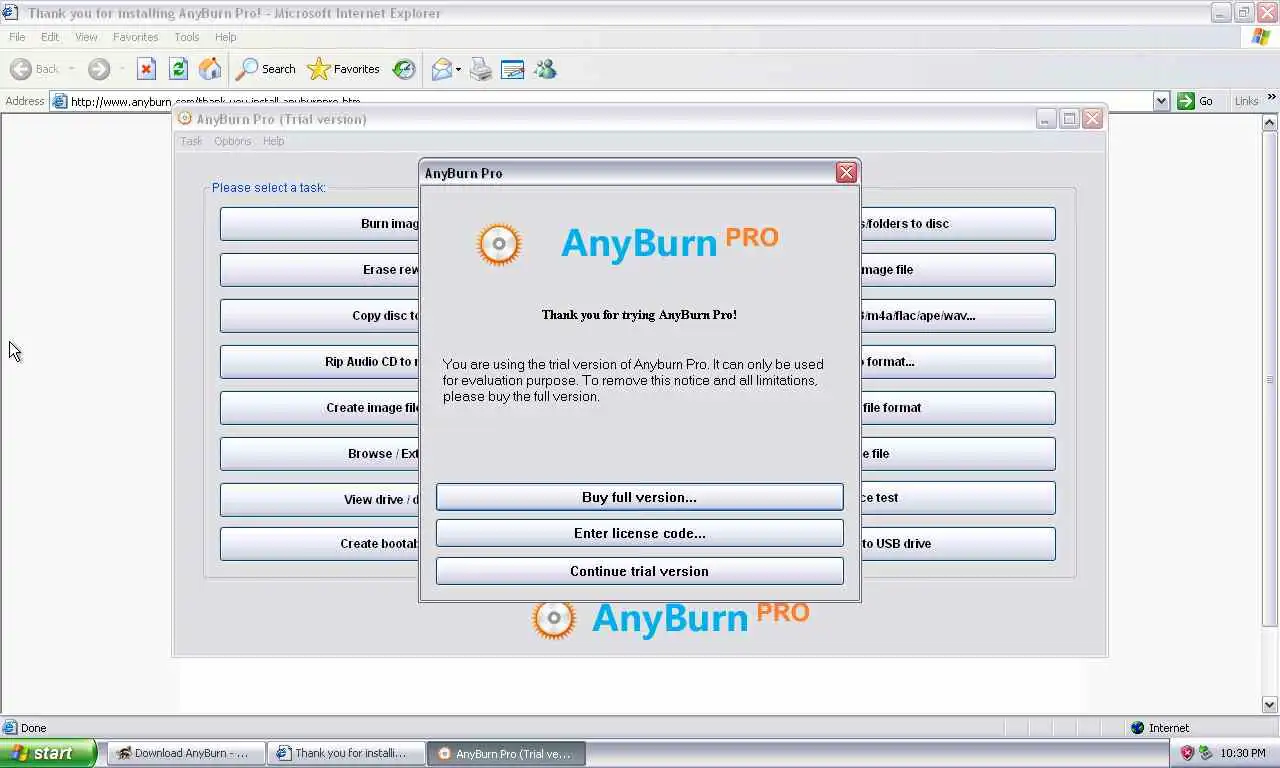Click into the IE address field

[x=610, y=101]
